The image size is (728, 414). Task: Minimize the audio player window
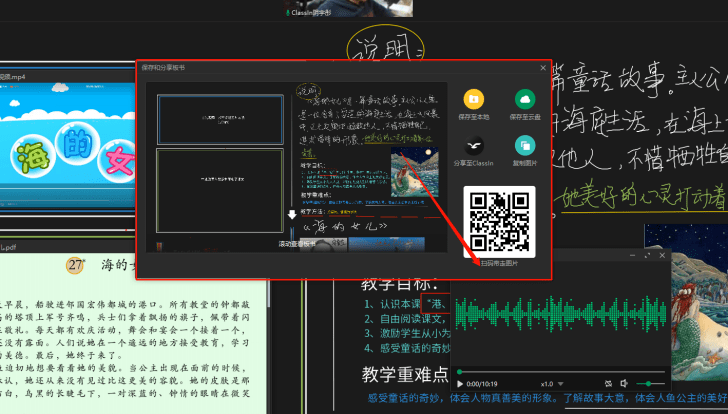632,255
